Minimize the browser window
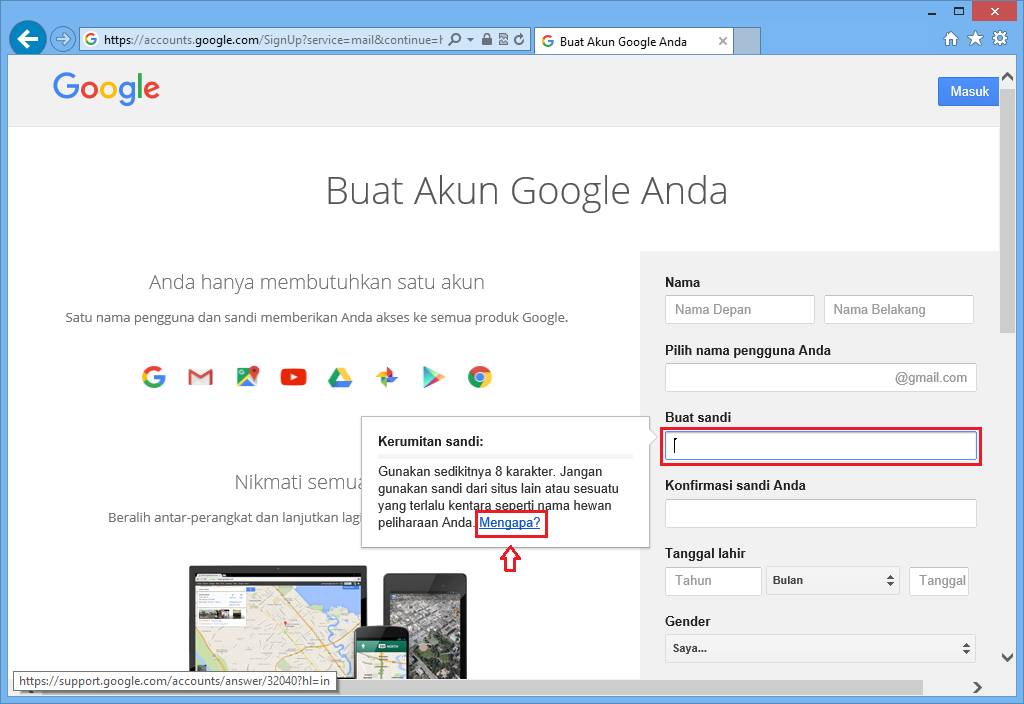This screenshot has width=1024, height=704. [x=932, y=12]
